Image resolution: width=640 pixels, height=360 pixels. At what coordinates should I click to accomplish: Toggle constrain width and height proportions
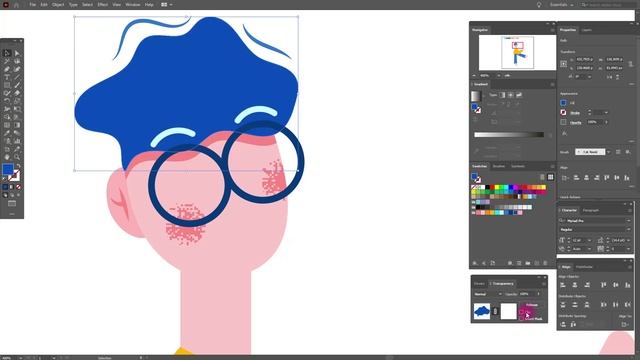pyautogui.click(x=631, y=64)
